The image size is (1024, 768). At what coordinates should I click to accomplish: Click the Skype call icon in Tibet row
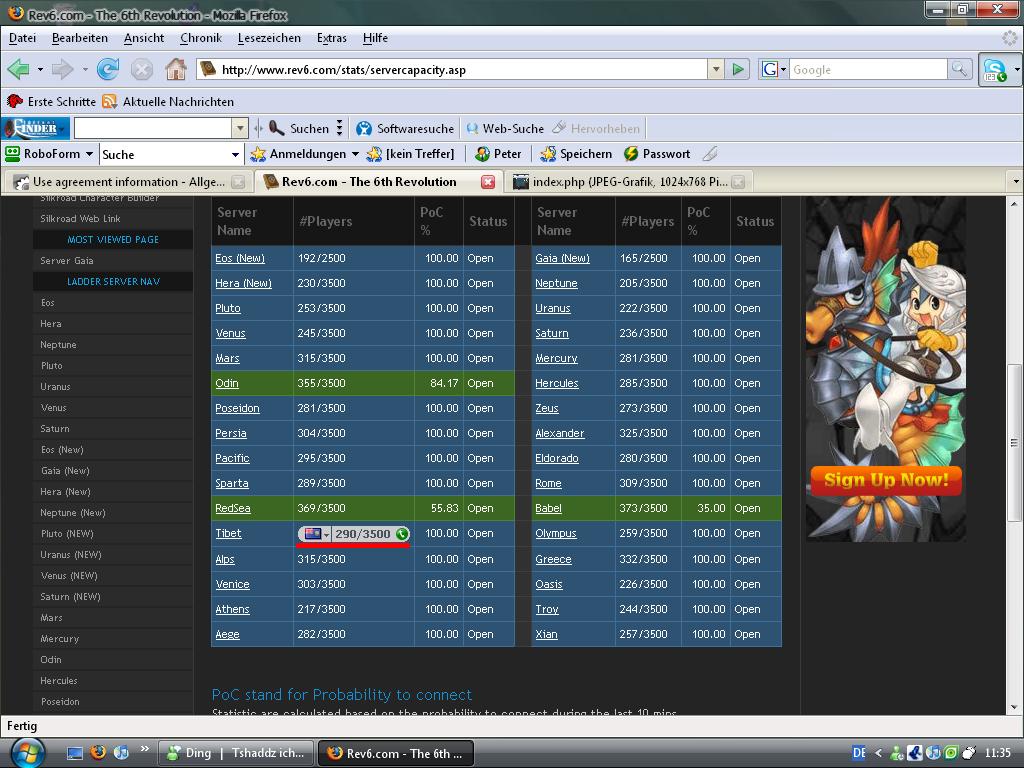click(402, 534)
